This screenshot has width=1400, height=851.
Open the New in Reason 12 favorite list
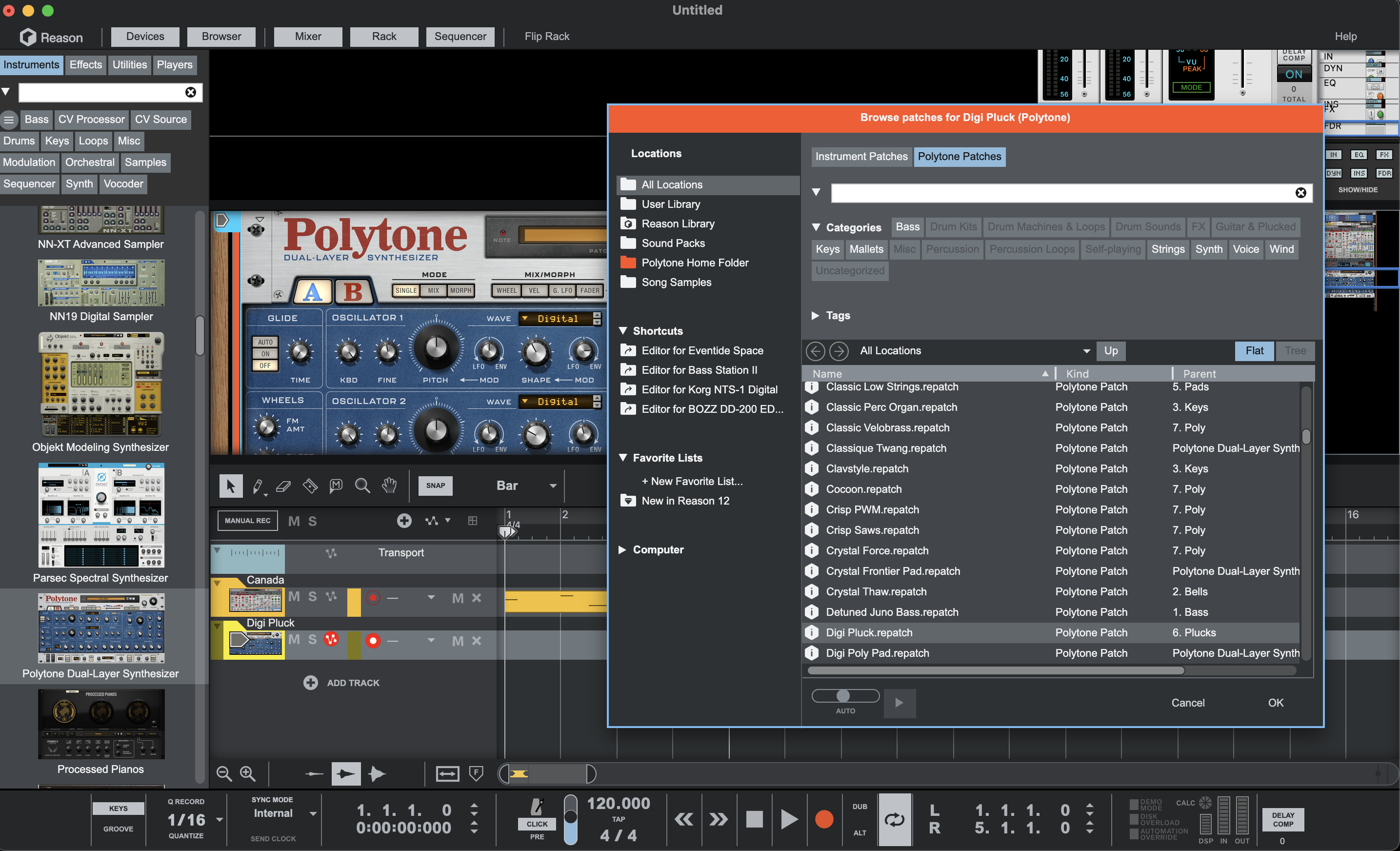pos(685,500)
